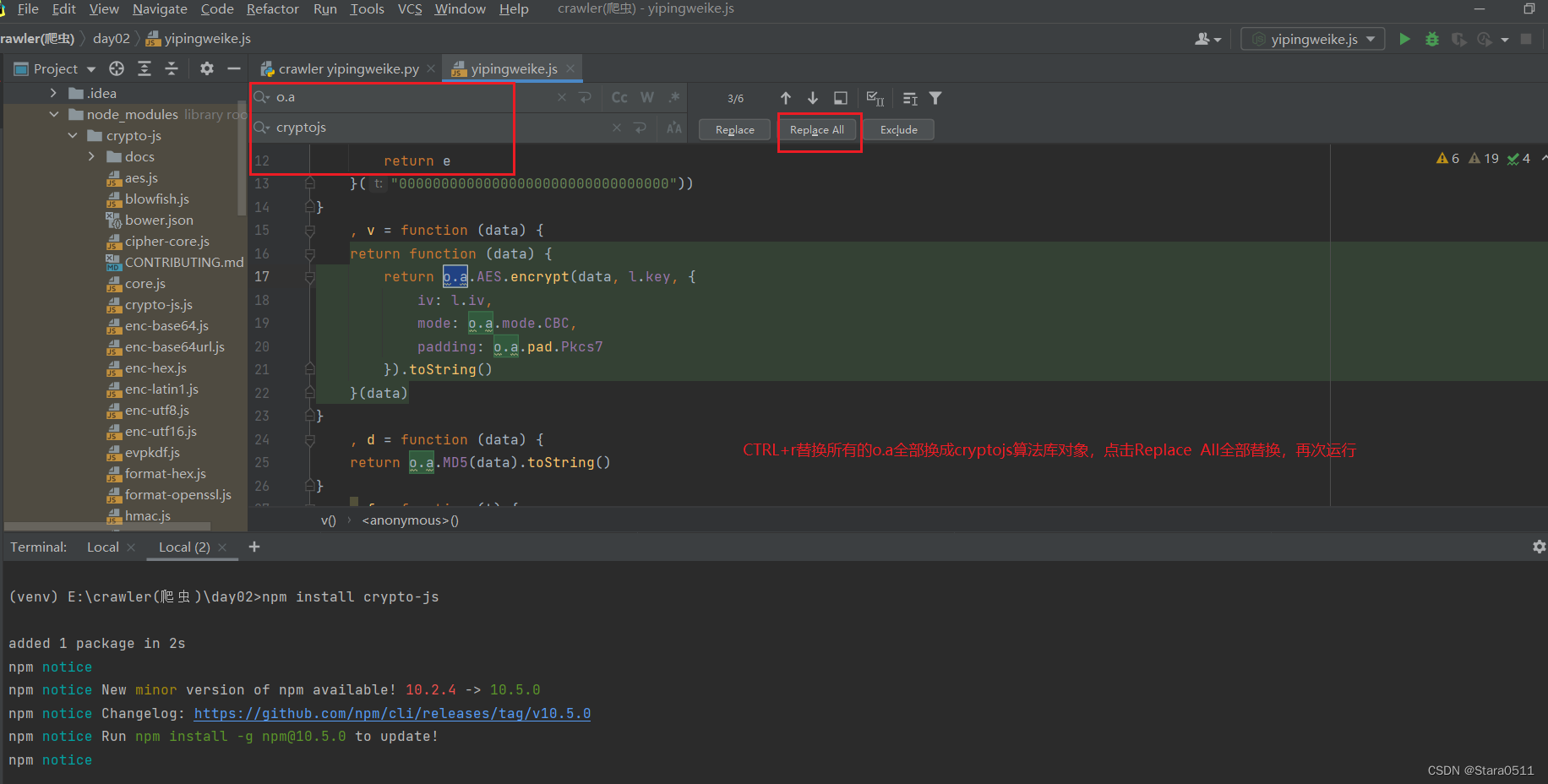Viewport: 1548px width, 784px height.
Task: Start debugging with the bug icon
Action: pos(1432,39)
